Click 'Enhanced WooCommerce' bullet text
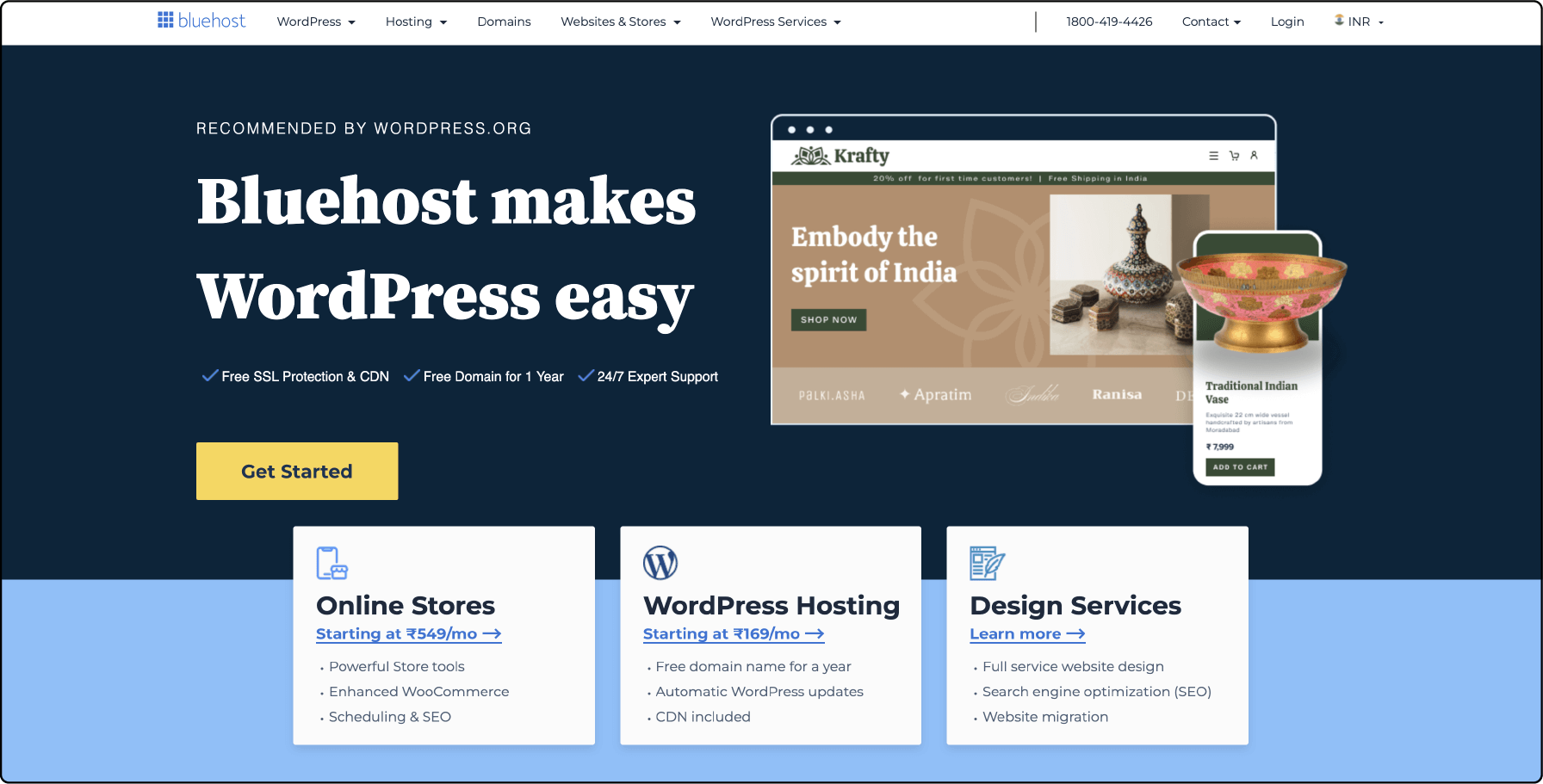1543x784 pixels. tap(418, 692)
